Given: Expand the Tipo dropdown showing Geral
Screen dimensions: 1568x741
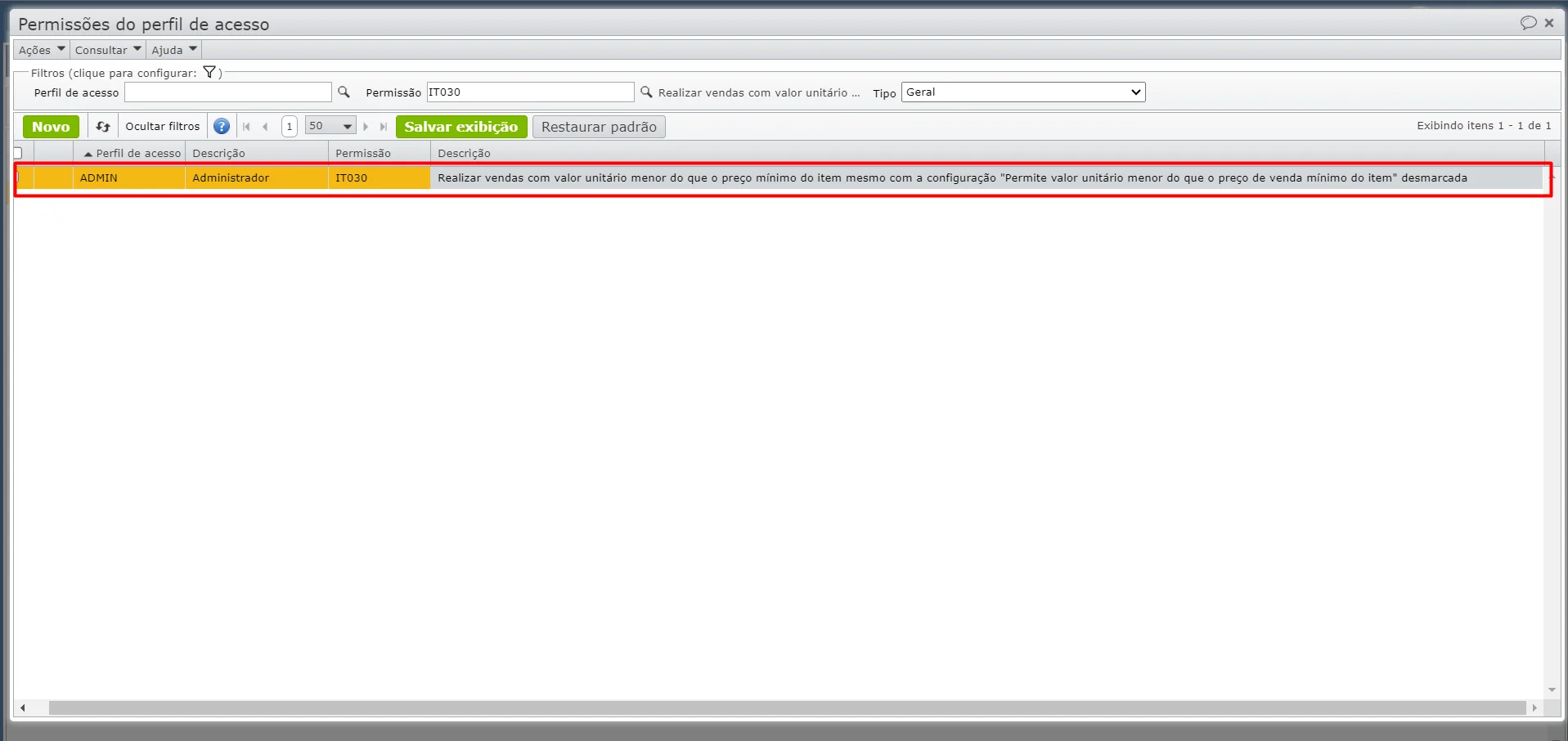Looking at the screenshot, I should (x=1023, y=92).
